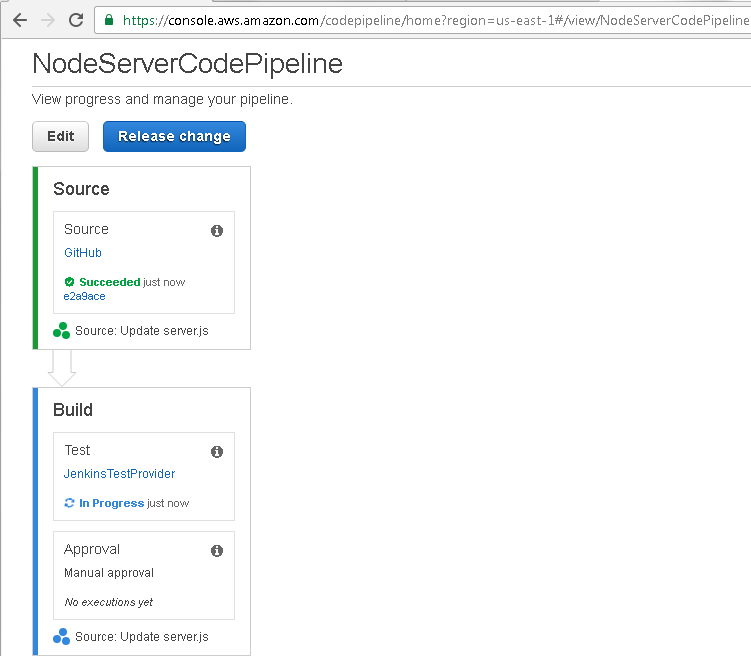Open the GitHub source provider link
The width and height of the screenshot is (751, 656).
pyautogui.click(x=83, y=253)
